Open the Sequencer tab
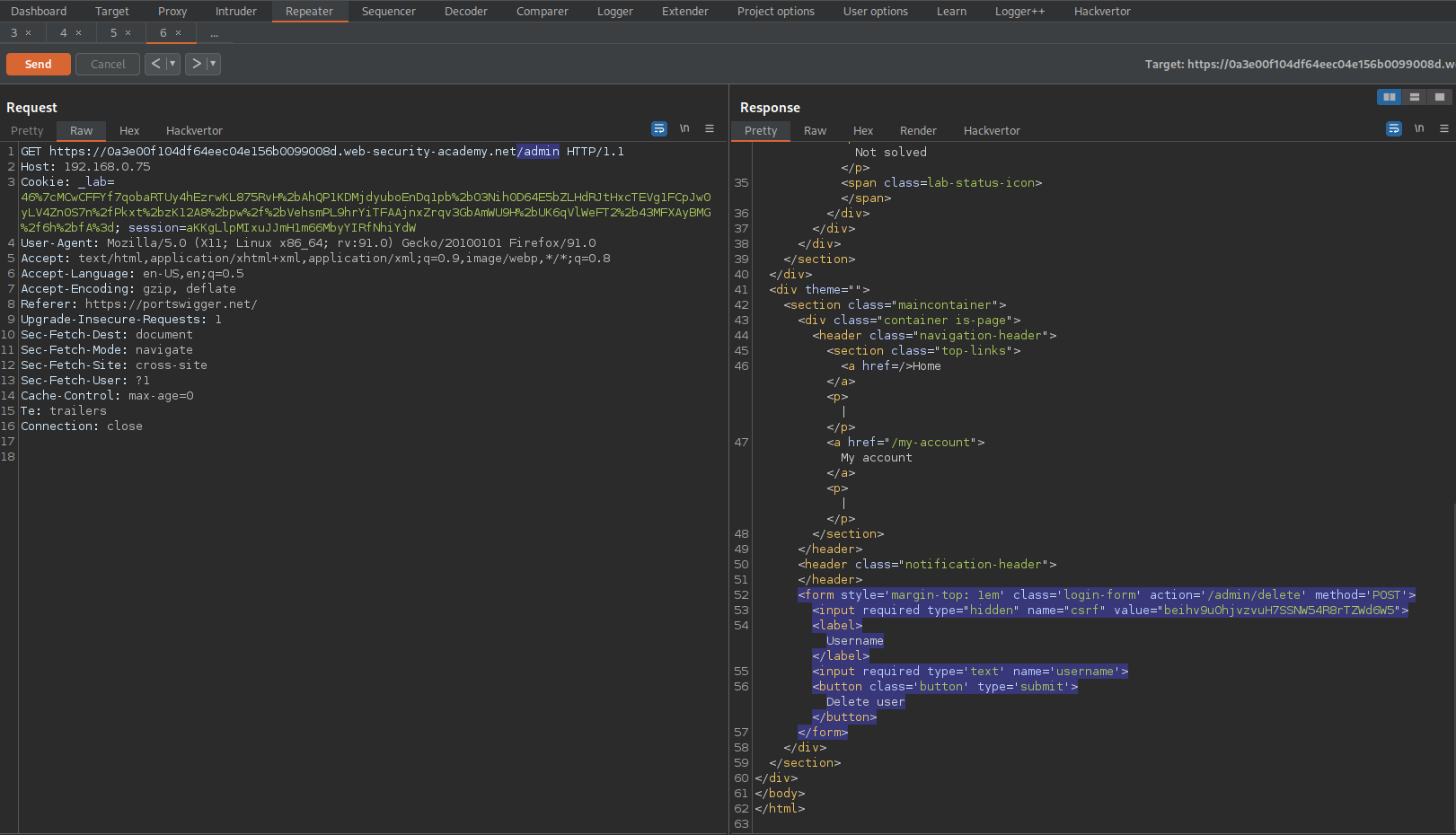Image resolution: width=1456 pixels, height=835 pixels. 389,12
